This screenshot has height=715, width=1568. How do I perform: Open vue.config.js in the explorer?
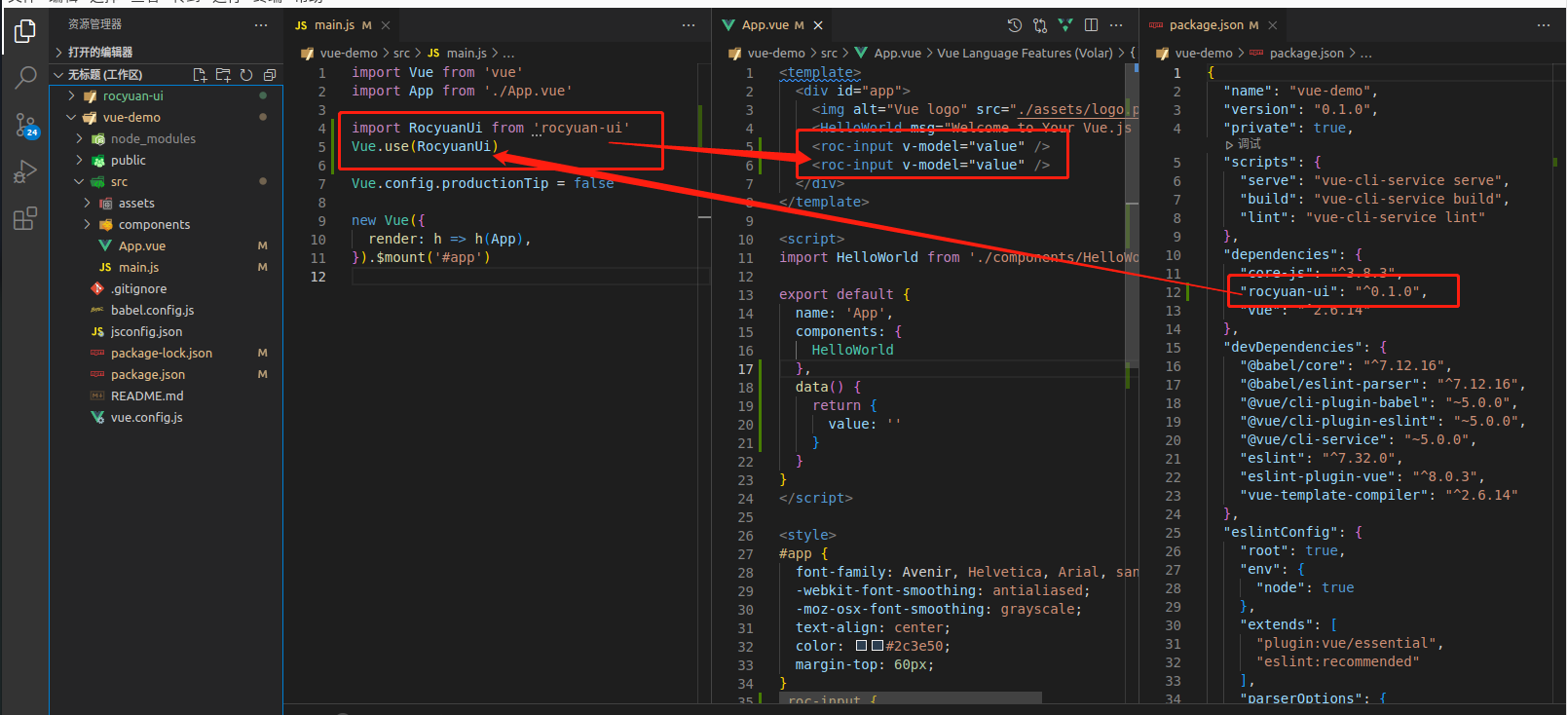(x=166, y=418)
